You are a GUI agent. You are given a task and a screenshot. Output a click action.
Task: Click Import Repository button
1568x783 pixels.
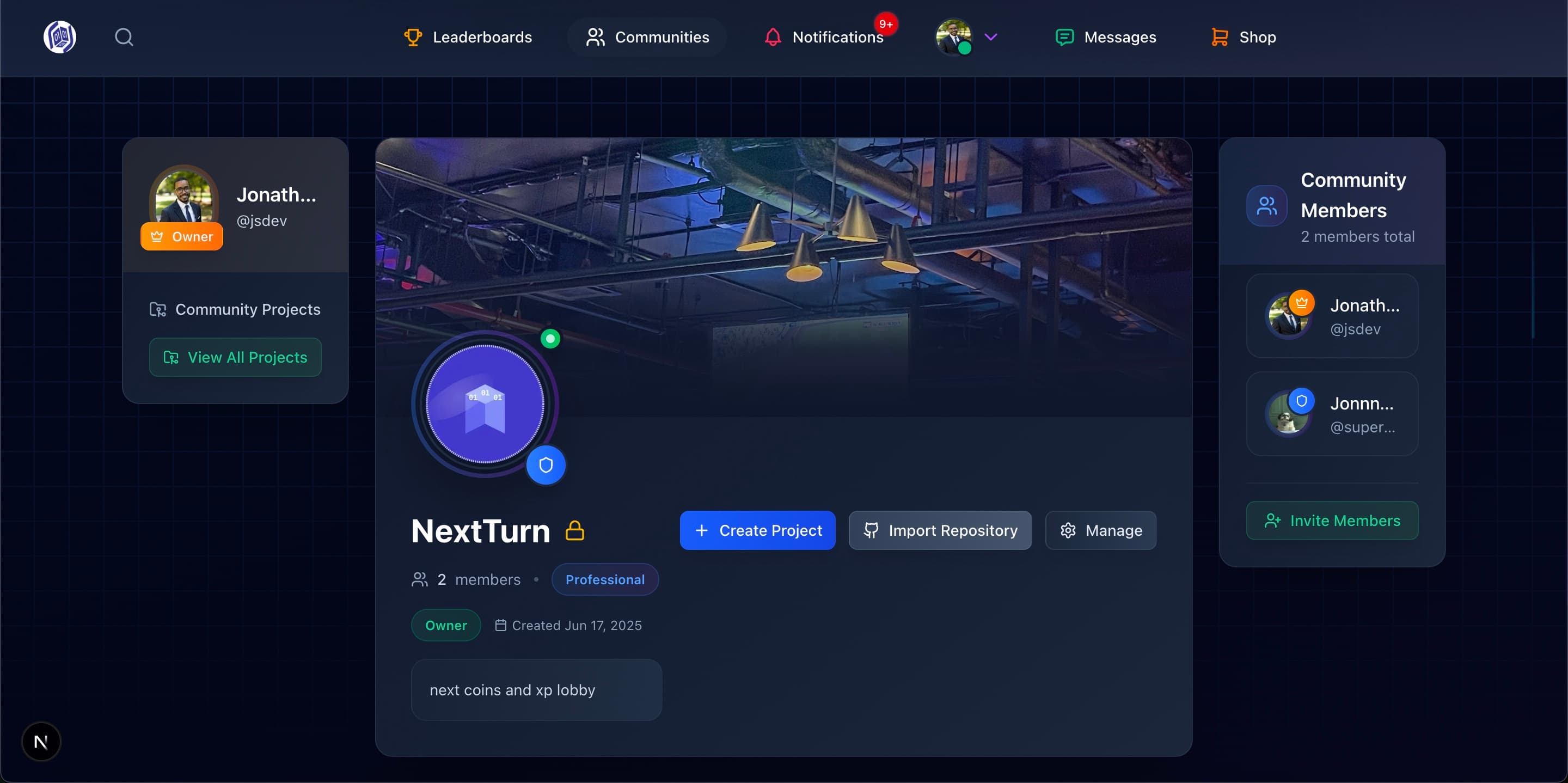coord(940,530)
